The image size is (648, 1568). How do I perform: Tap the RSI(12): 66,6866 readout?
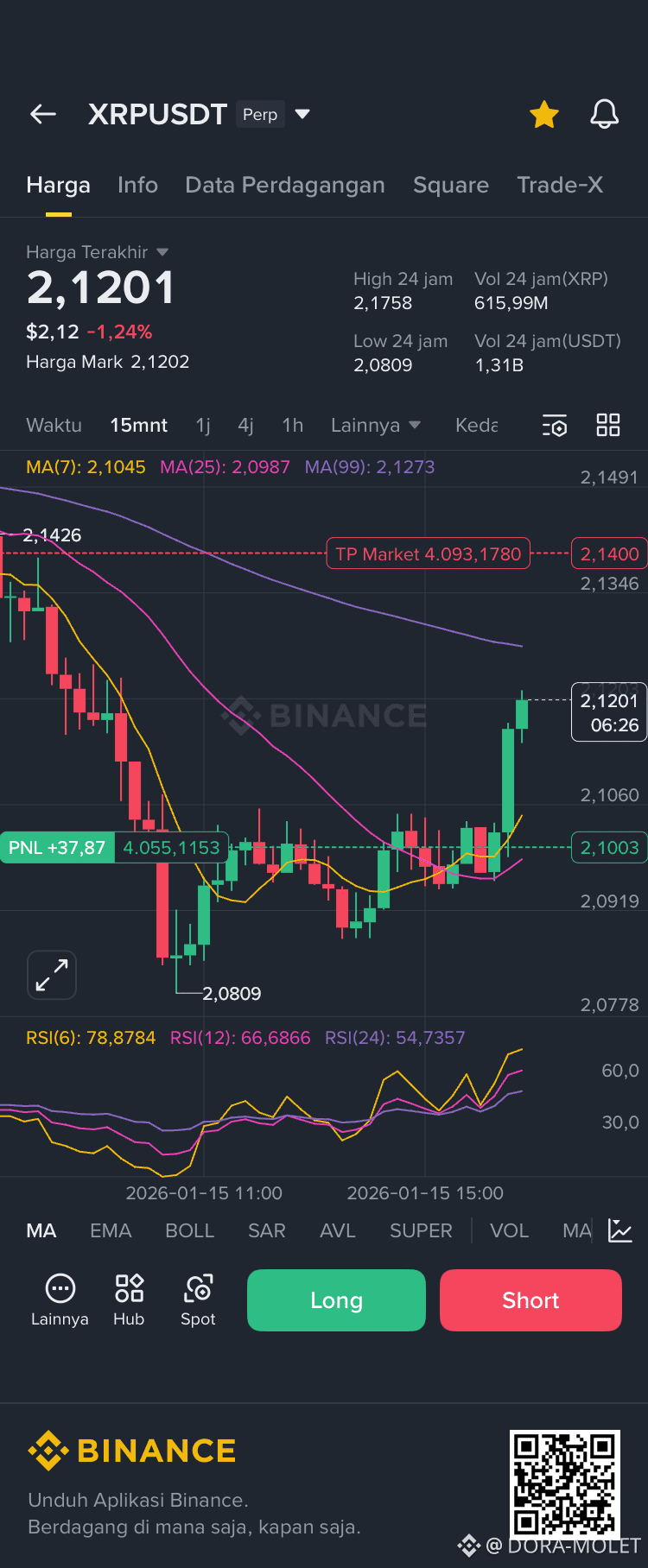tap(240, 1038)
